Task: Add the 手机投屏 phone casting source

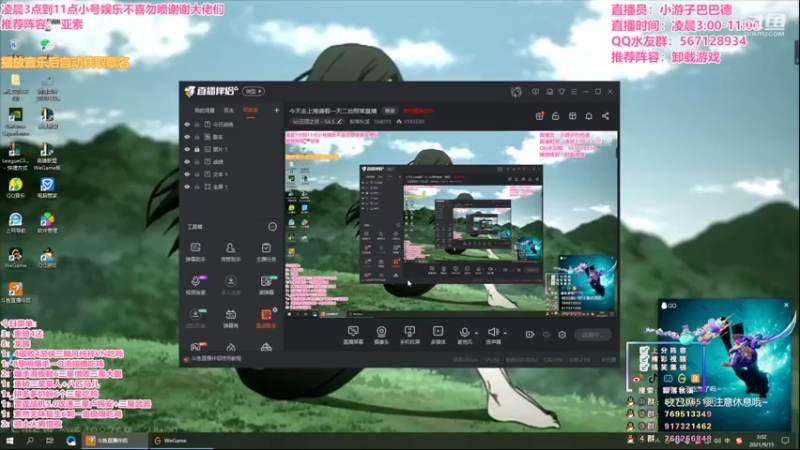Action: [410, 335]
